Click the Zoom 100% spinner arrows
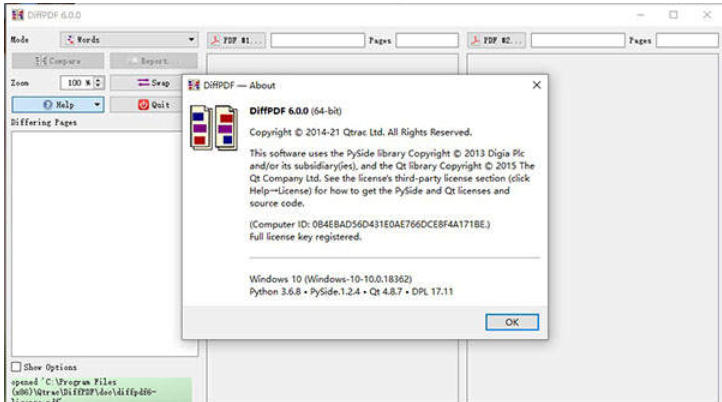The width and height of the screenshot is (722, 402). [x=97, y=82]
